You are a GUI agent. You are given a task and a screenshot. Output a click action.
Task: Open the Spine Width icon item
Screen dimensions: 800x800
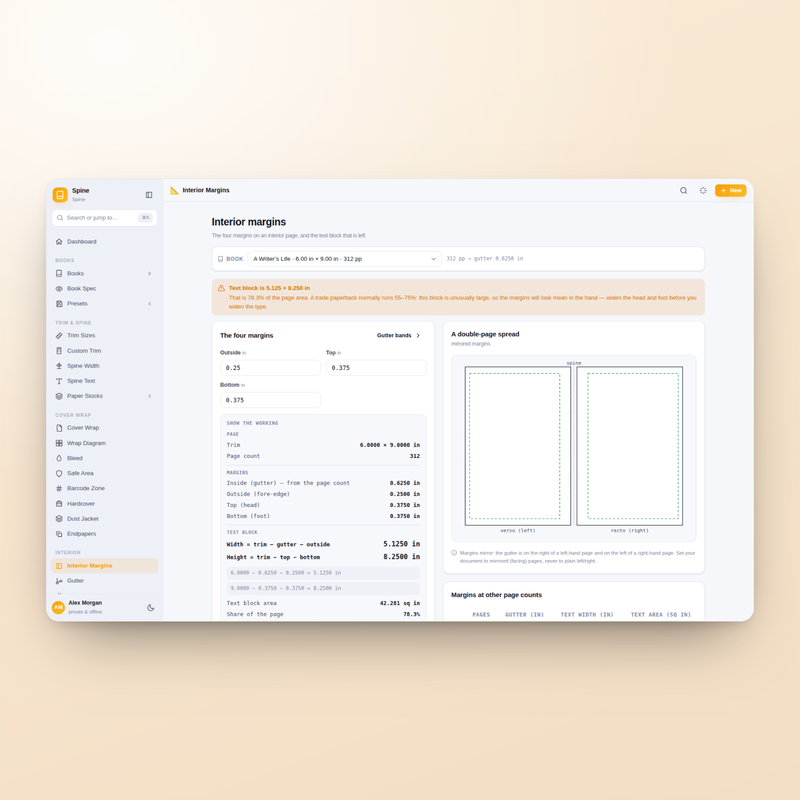[59, 366]
